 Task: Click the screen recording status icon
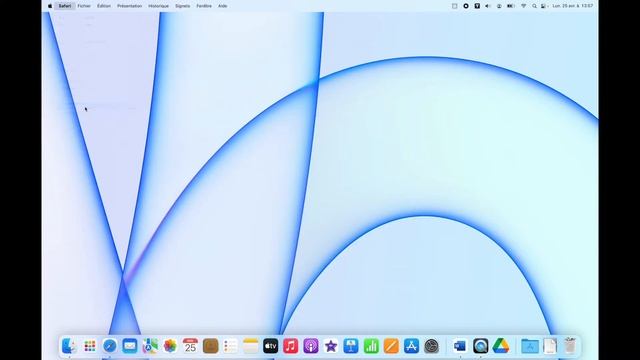[x=466, y=6]
